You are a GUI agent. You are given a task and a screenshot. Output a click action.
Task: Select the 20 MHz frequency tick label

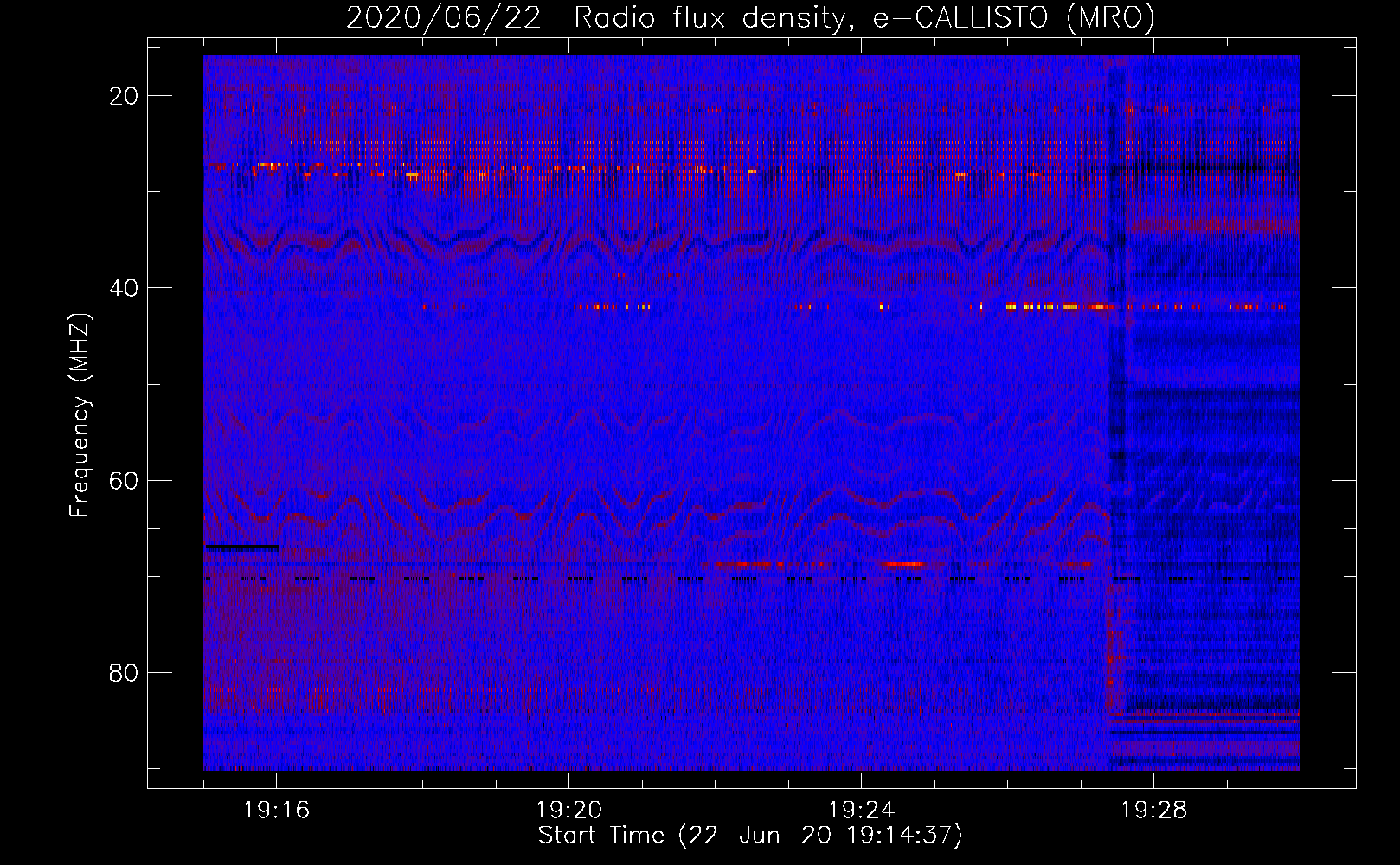pos(124,96)
